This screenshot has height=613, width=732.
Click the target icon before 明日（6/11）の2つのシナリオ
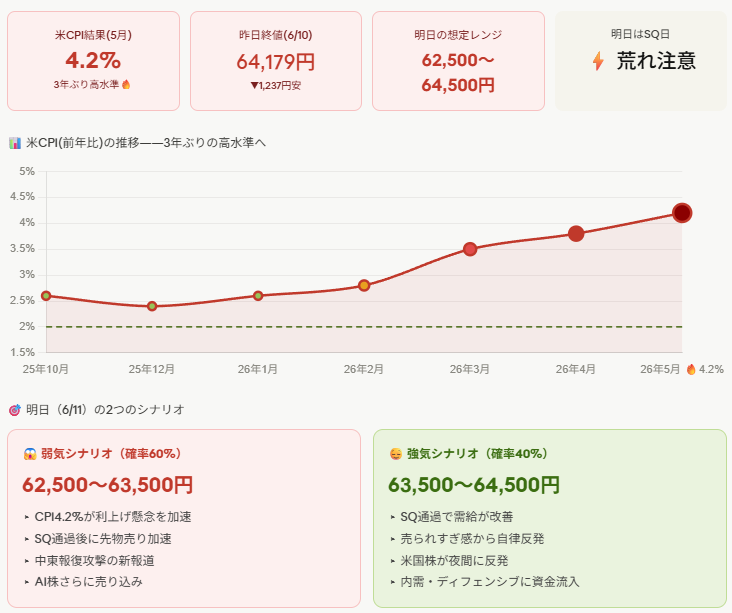pyautogui.click(x=15, y=410)
